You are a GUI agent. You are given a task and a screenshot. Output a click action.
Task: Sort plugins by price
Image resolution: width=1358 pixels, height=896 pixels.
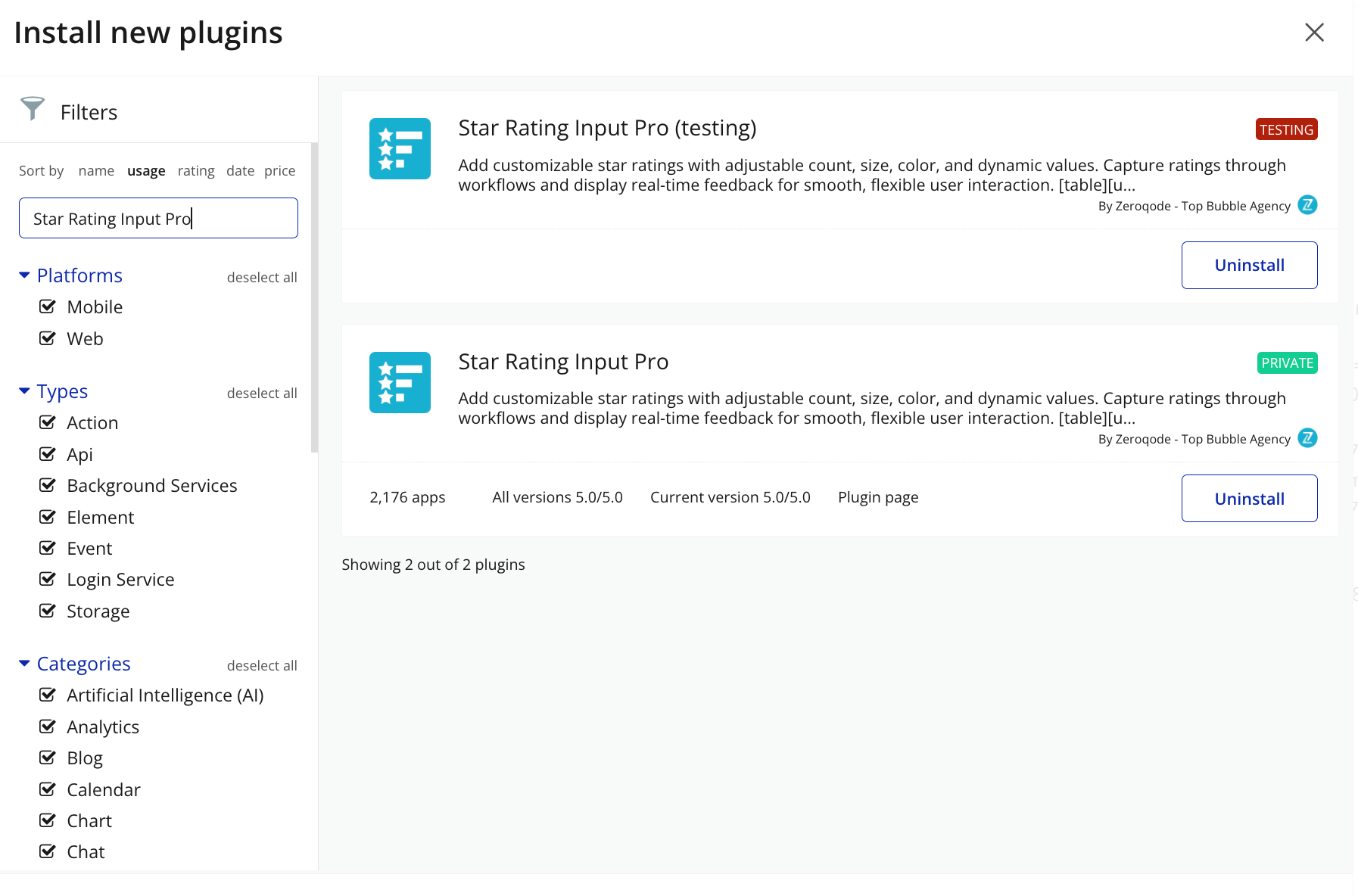point(279,171)
